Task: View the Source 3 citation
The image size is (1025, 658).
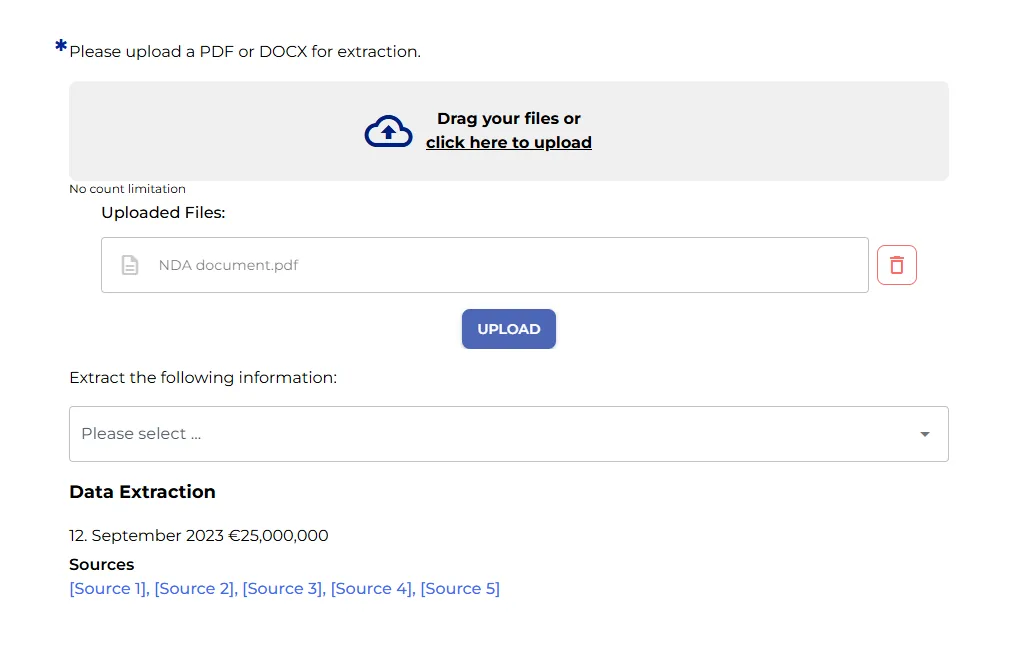Action: 283,588
